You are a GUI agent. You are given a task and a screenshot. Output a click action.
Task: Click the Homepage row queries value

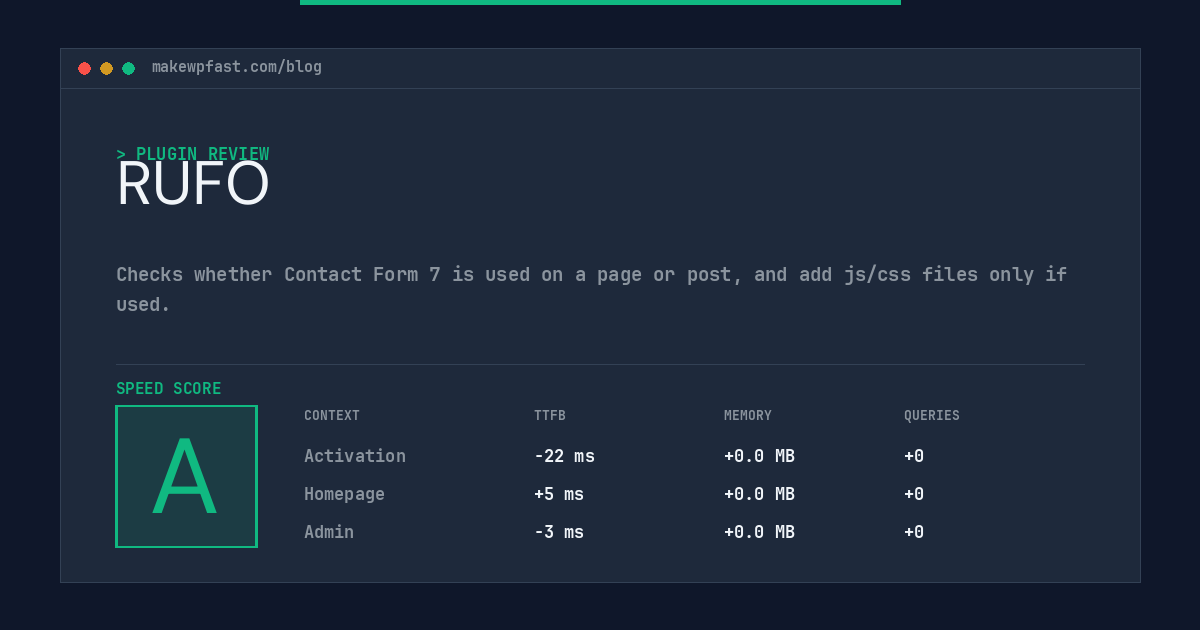(x=914, y=494)
